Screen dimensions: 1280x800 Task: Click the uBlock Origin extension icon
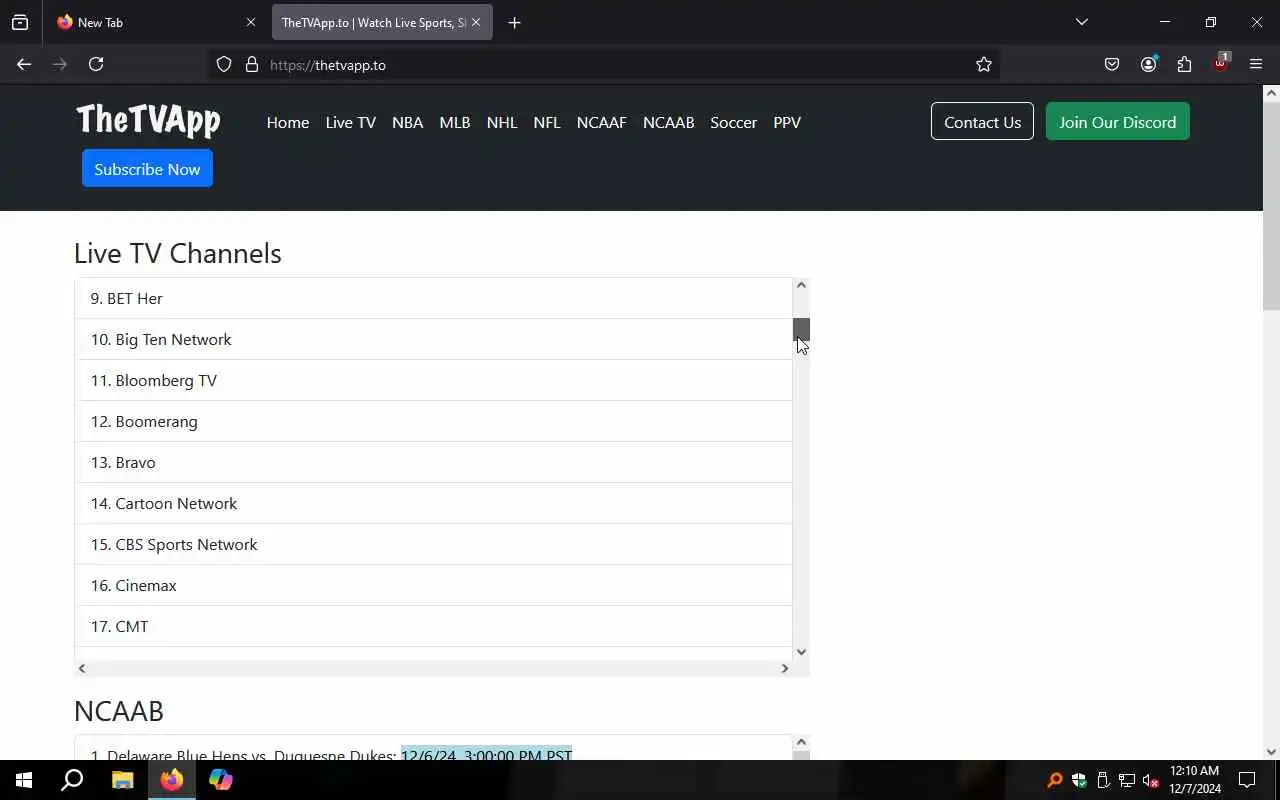pyautogui.click(x=1220, y=64)
